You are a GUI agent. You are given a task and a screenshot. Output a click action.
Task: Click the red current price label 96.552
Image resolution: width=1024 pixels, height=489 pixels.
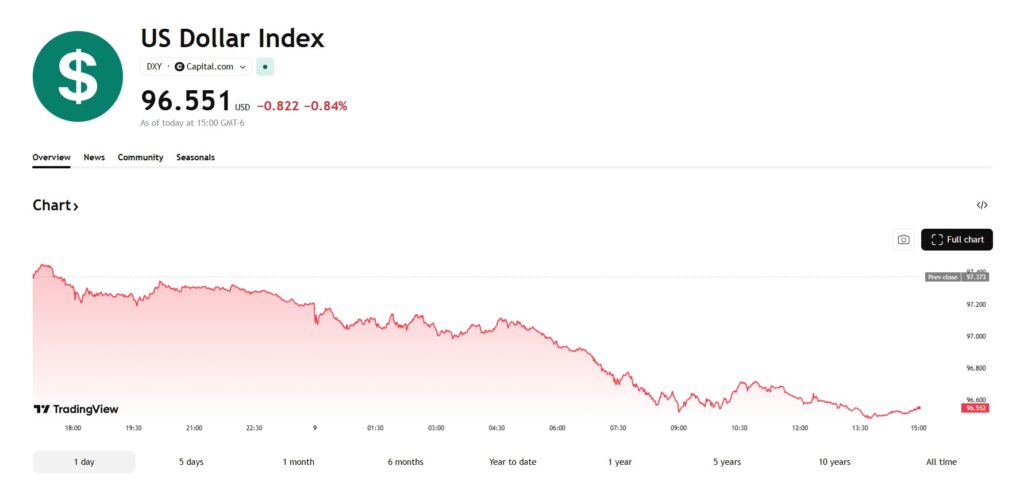975,408
